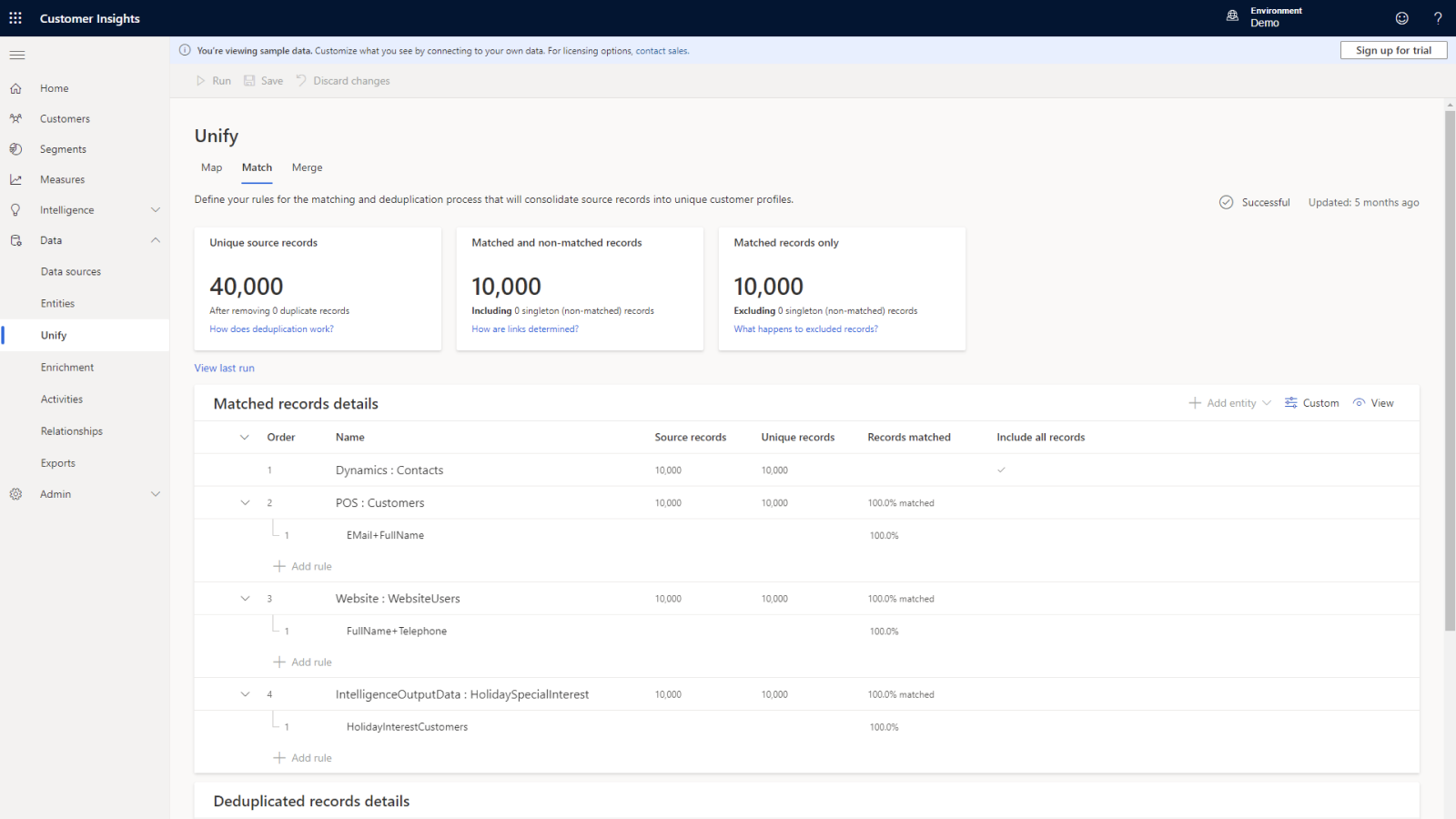
Task: Collapse the Website : WebsiteUsers row
Action: tap(245, 599)
